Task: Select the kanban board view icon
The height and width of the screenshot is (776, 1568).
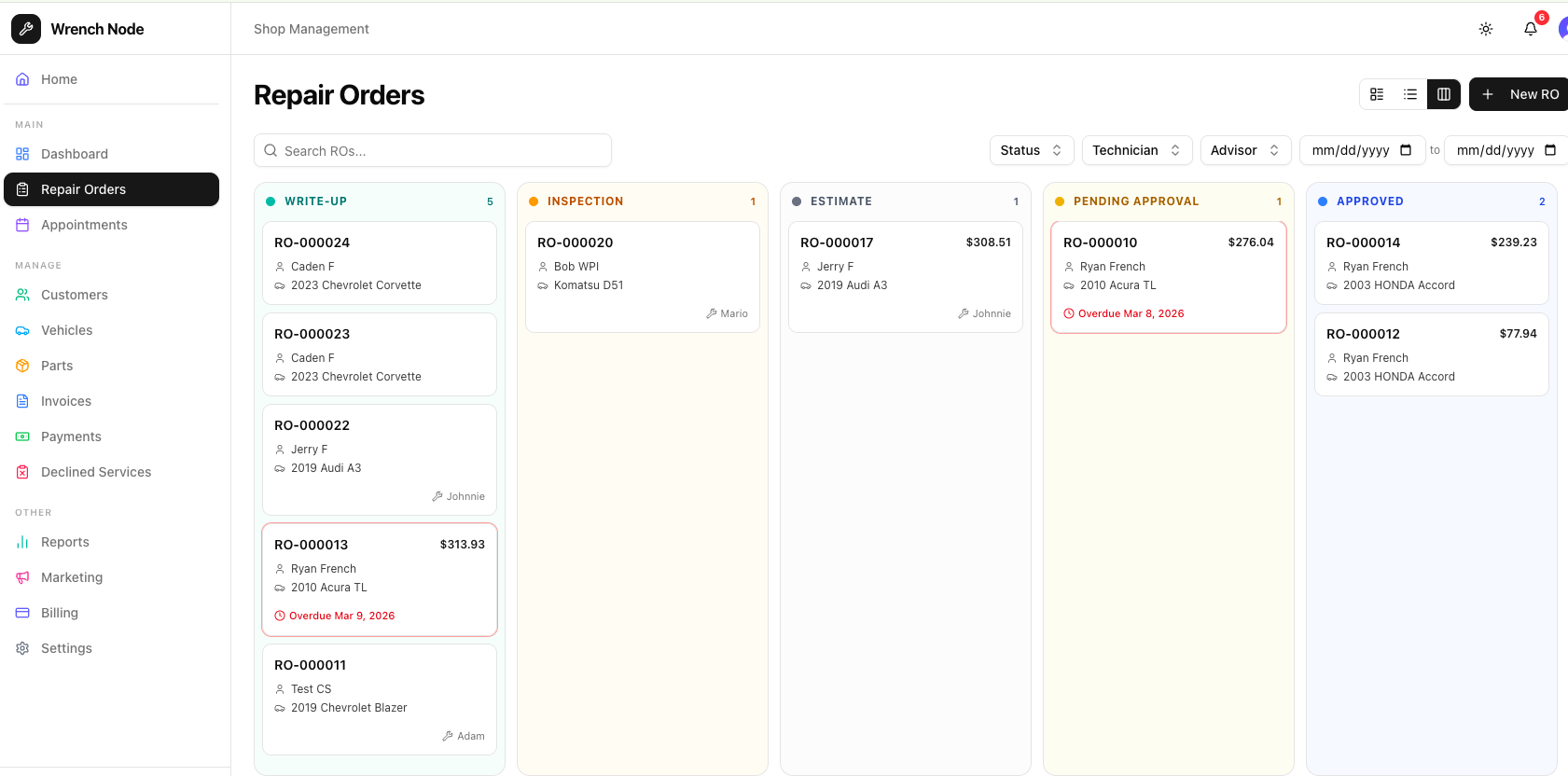Action: point(1444,94)
